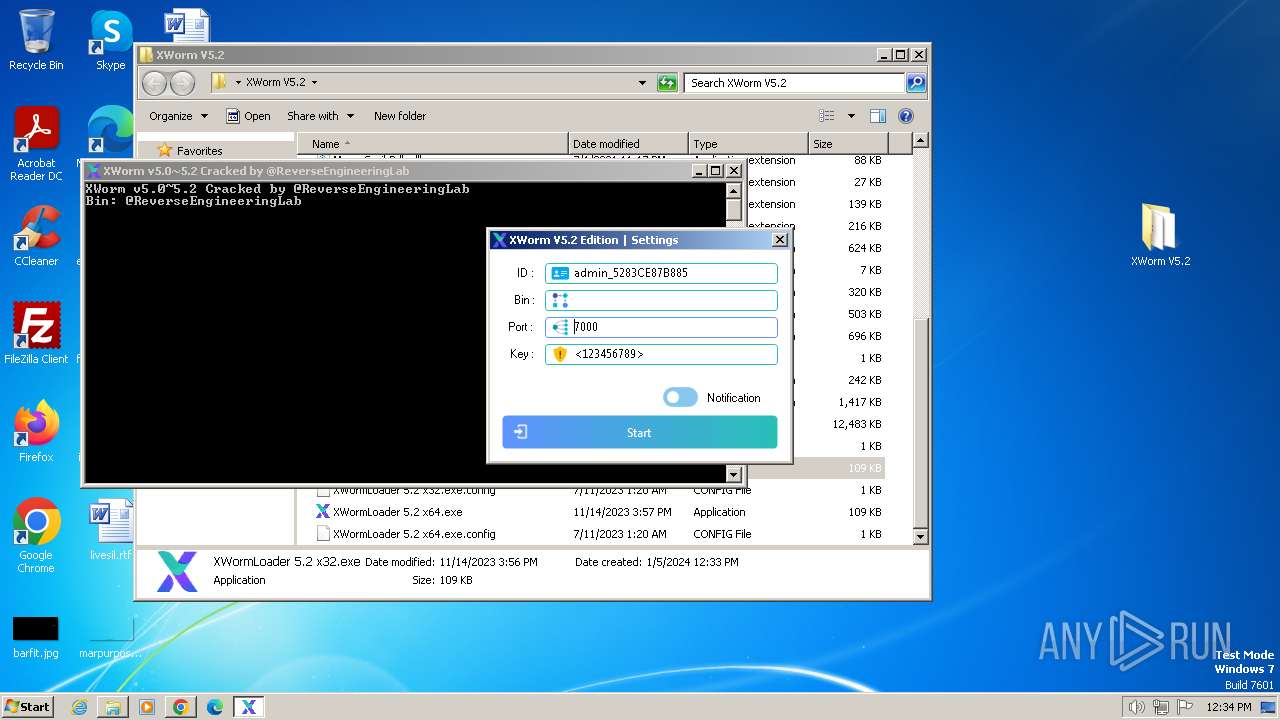This screenshot has width=1280, height=720.
Task: Click the Search XWorm V5.2 field
Action: click(795, 83)
